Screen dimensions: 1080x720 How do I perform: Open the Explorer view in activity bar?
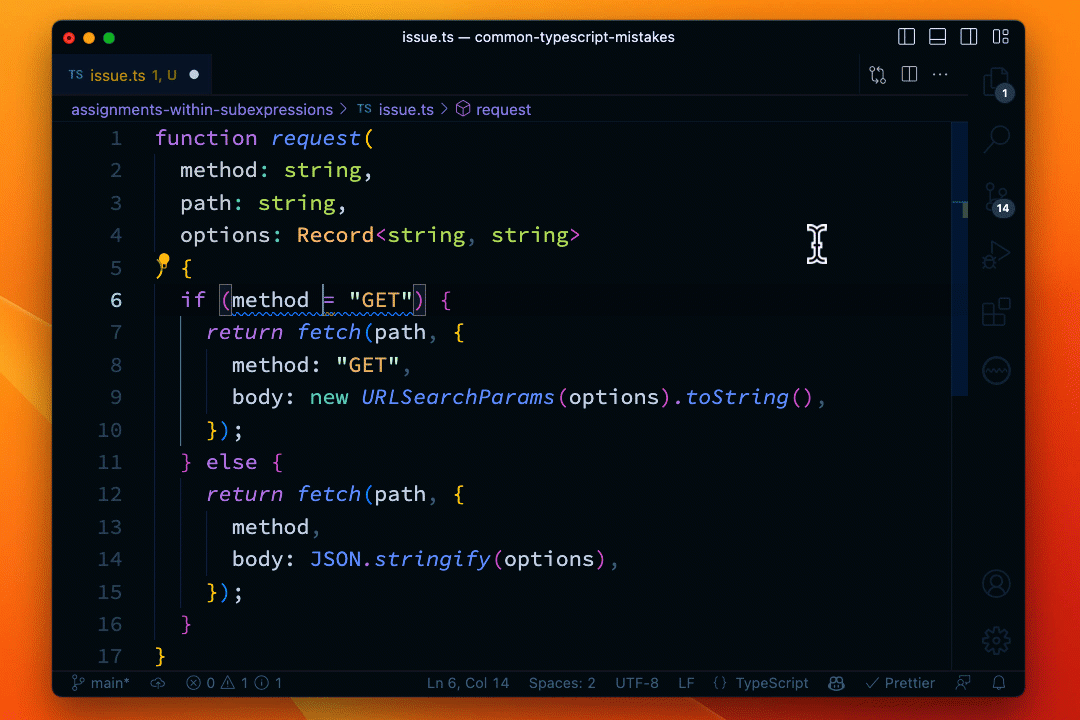pos(995,82)
